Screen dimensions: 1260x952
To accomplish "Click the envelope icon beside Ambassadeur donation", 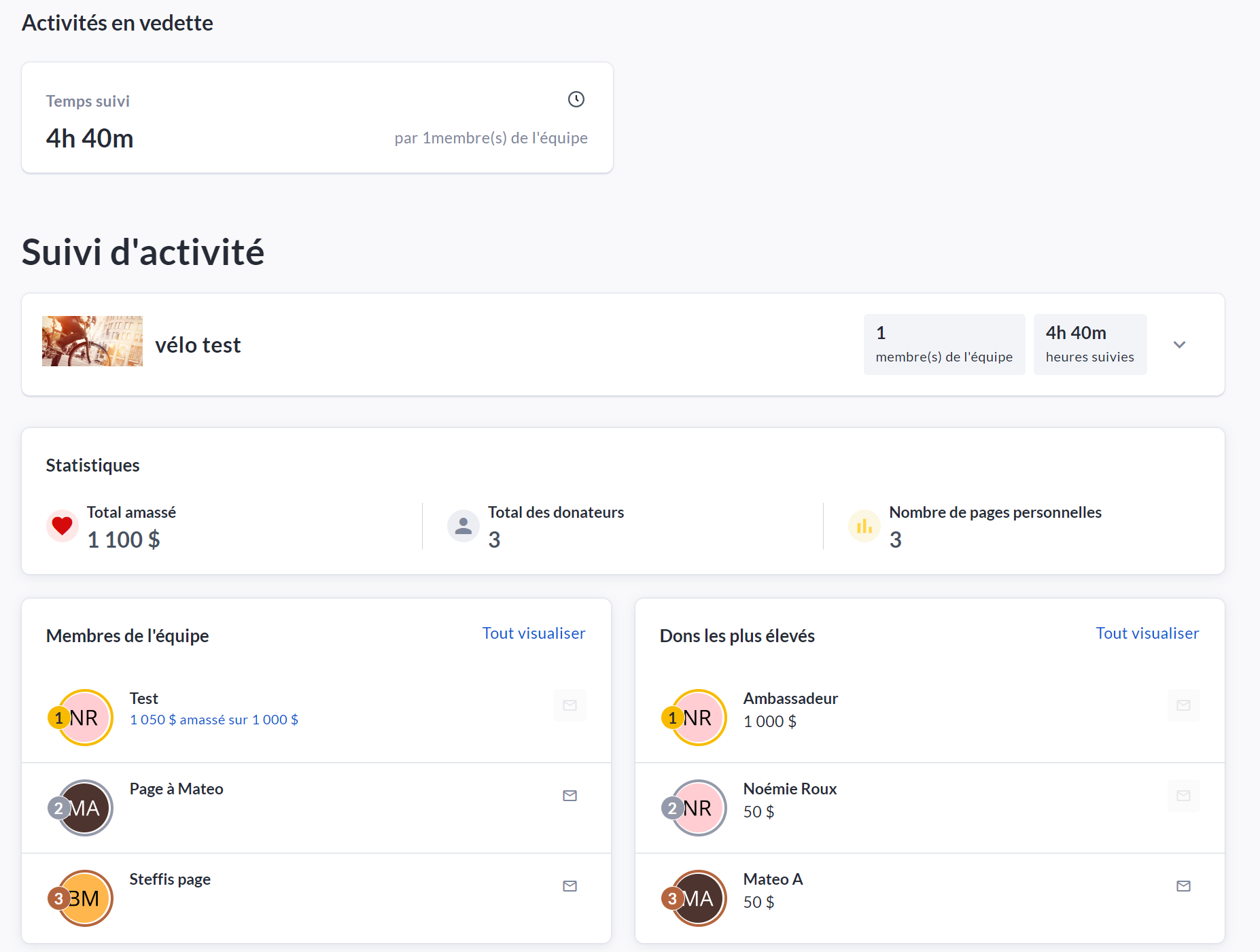I will [x=1183, y=705].
